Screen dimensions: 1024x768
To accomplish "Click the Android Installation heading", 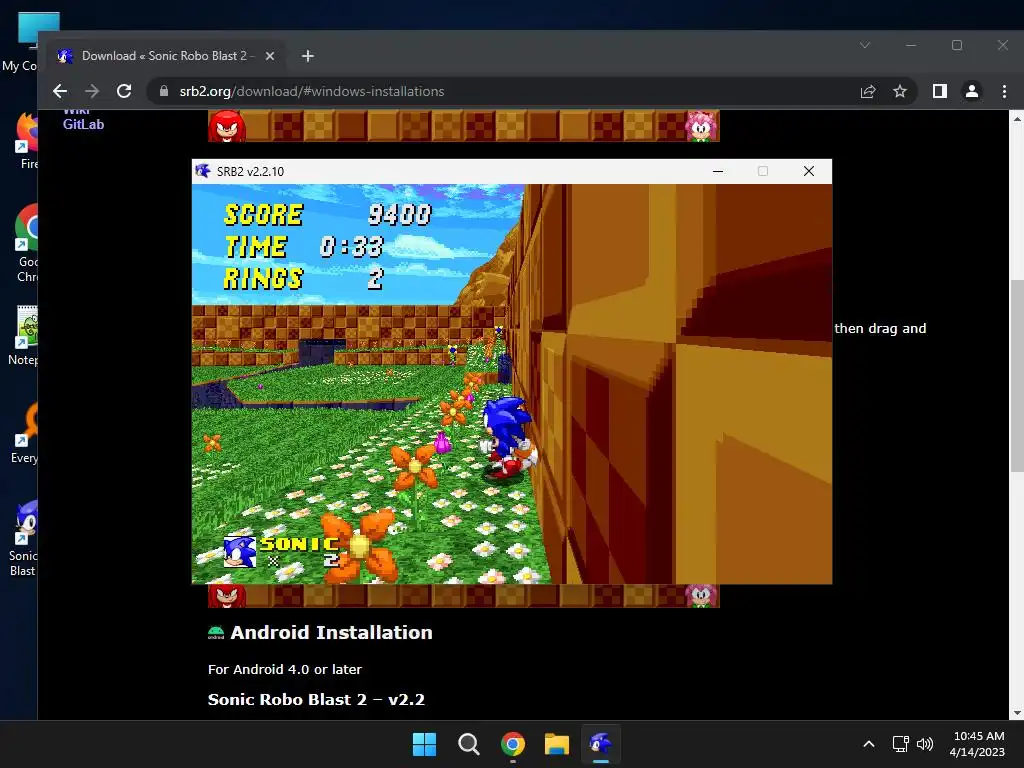I will [331, 632].
